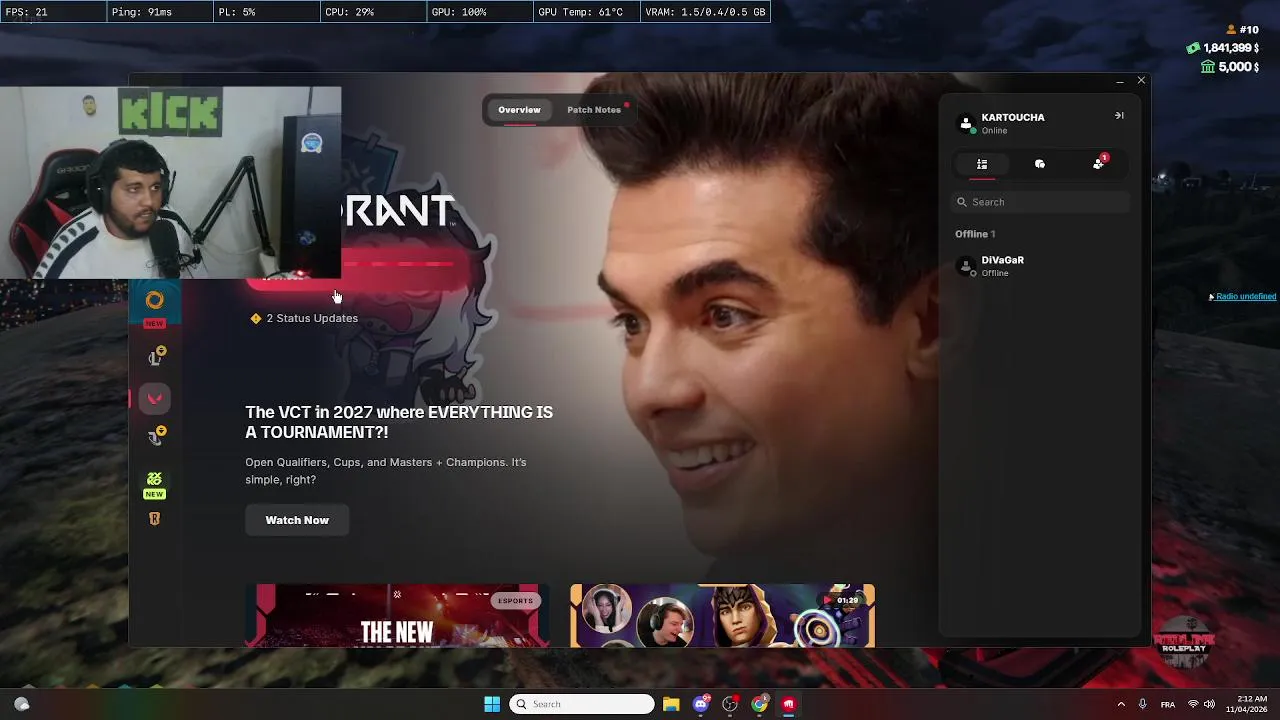
Task: Open the chat messages tab
Action: 1040,164
